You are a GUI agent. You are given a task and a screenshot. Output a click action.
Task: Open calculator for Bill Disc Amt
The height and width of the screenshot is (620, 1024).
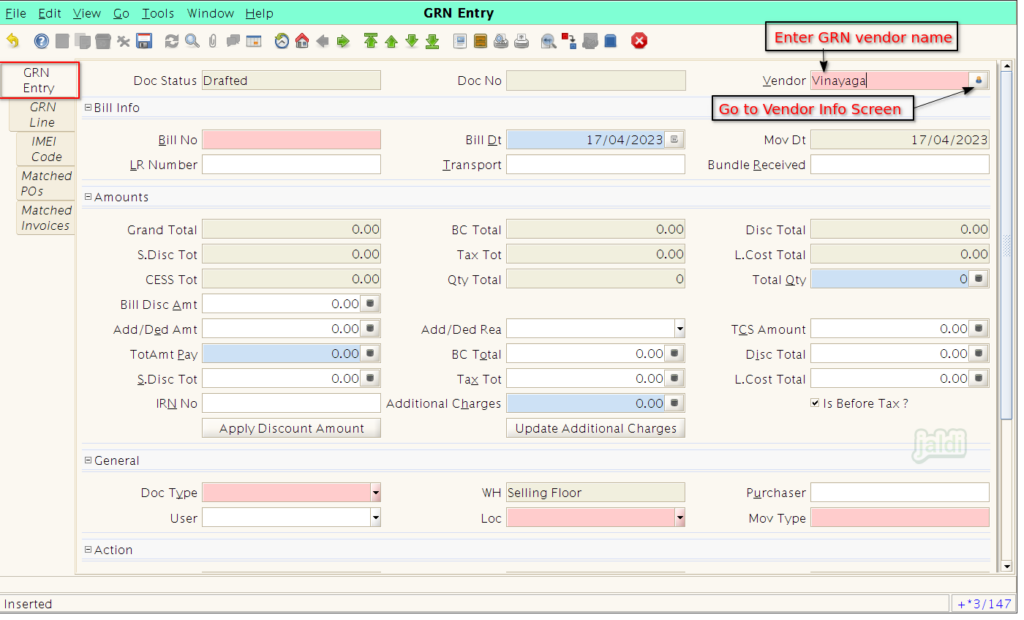(x=370, y=304)
